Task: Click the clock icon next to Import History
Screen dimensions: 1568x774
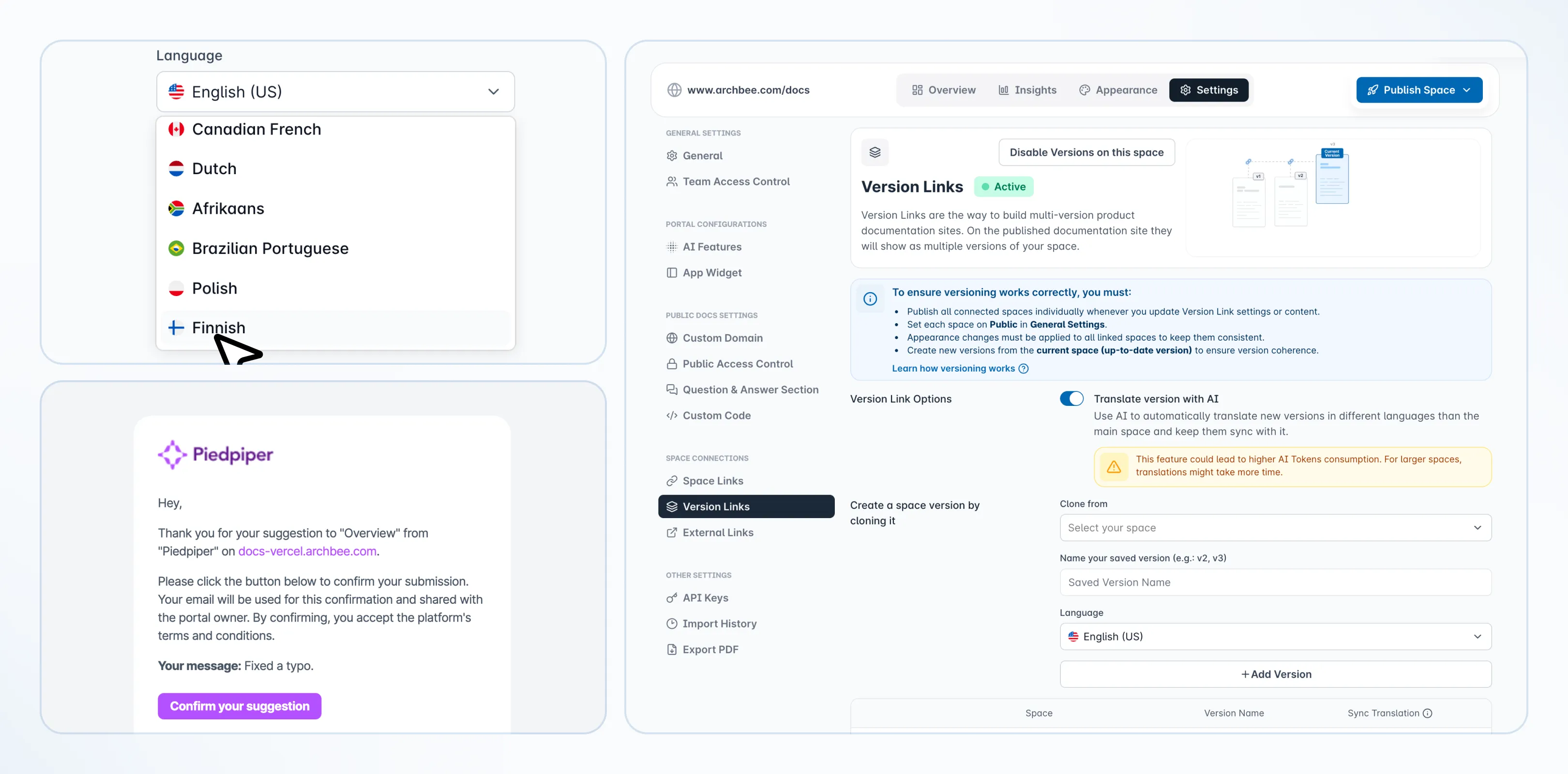Action: pyautogui.click(x=671, y=624)
